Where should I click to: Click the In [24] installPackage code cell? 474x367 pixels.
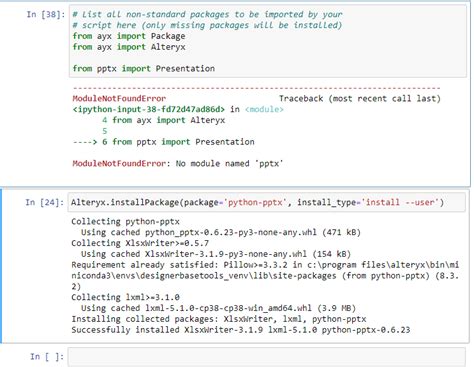click(266, 202)
